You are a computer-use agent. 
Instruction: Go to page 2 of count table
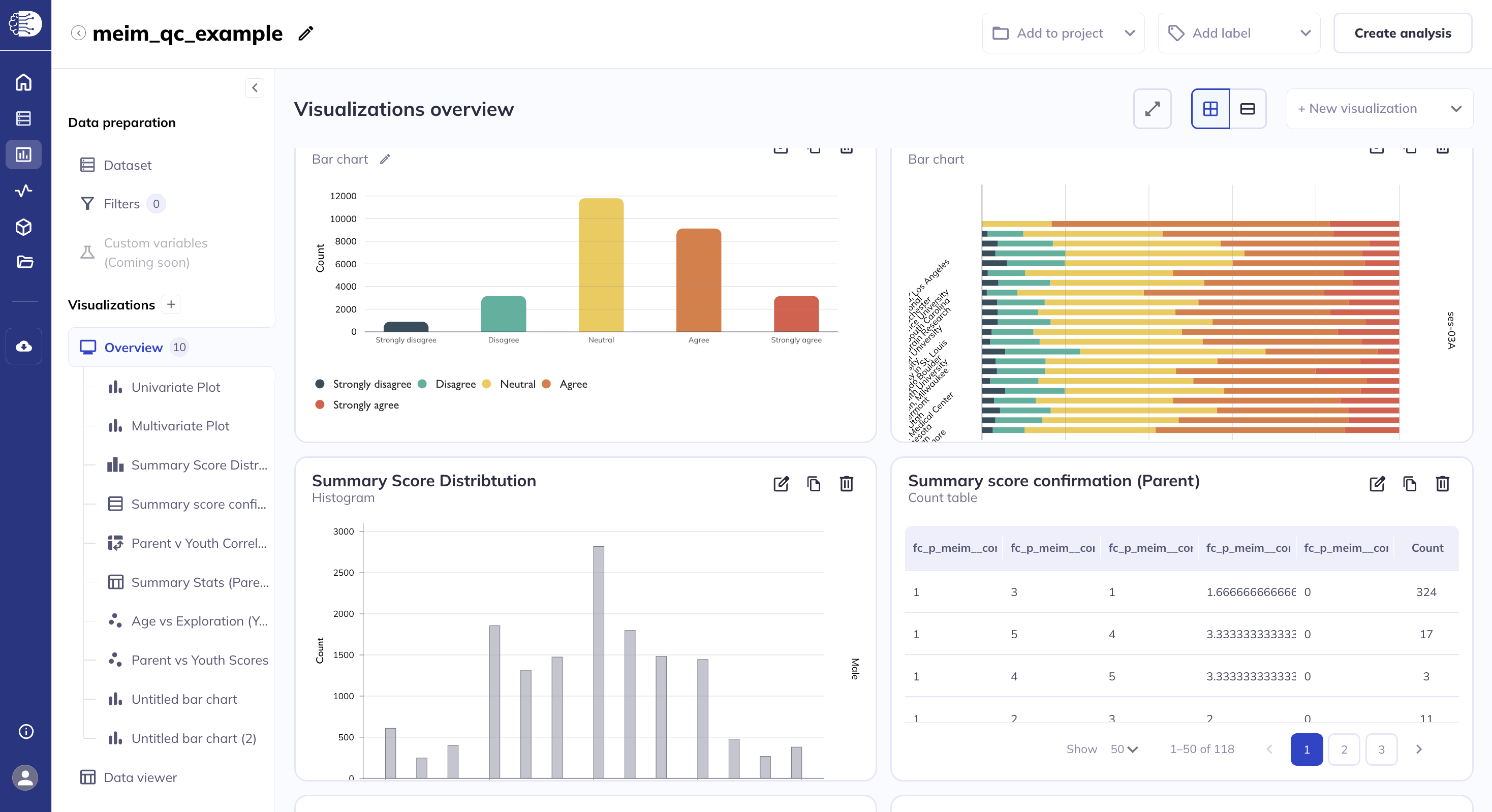coord(1344,749)
